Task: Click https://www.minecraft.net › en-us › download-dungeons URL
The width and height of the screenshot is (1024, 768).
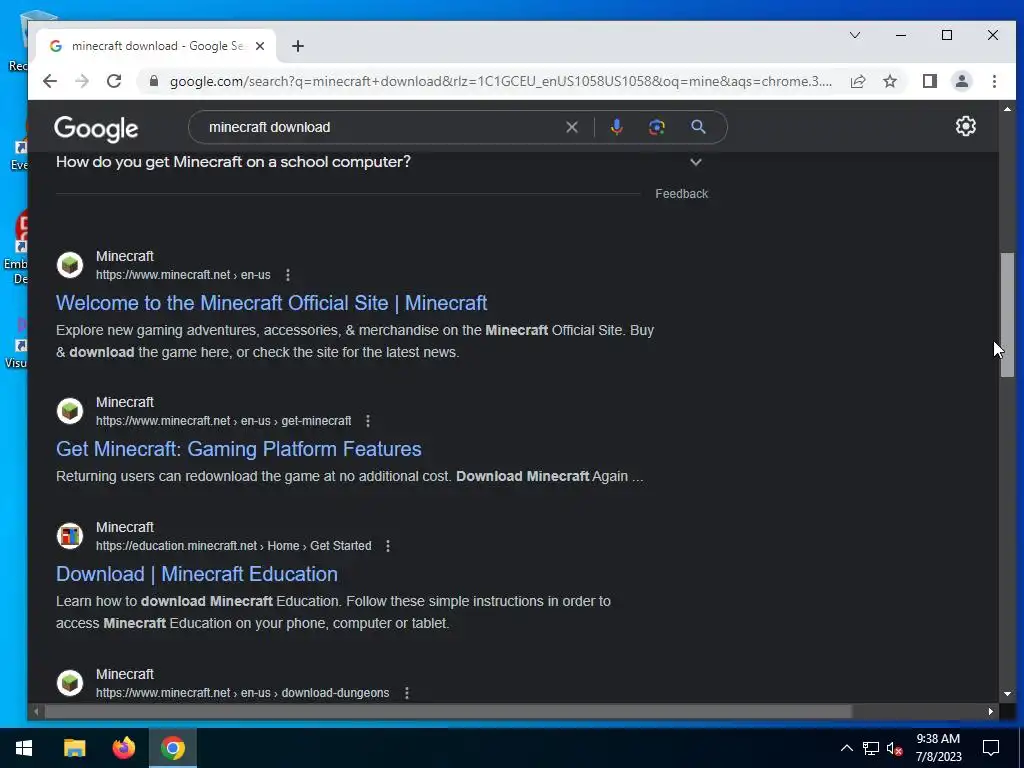Action: coord(242,693)
